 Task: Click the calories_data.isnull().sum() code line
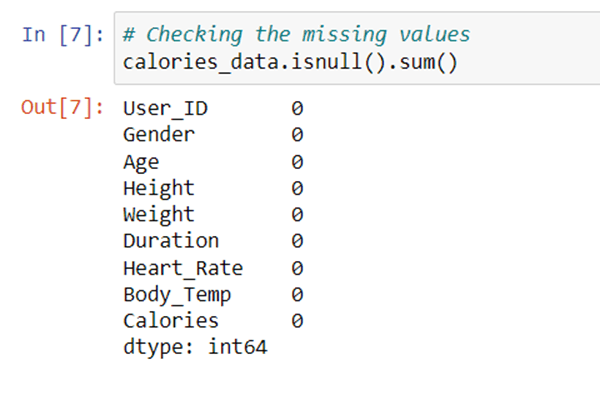tap(290, 63)
